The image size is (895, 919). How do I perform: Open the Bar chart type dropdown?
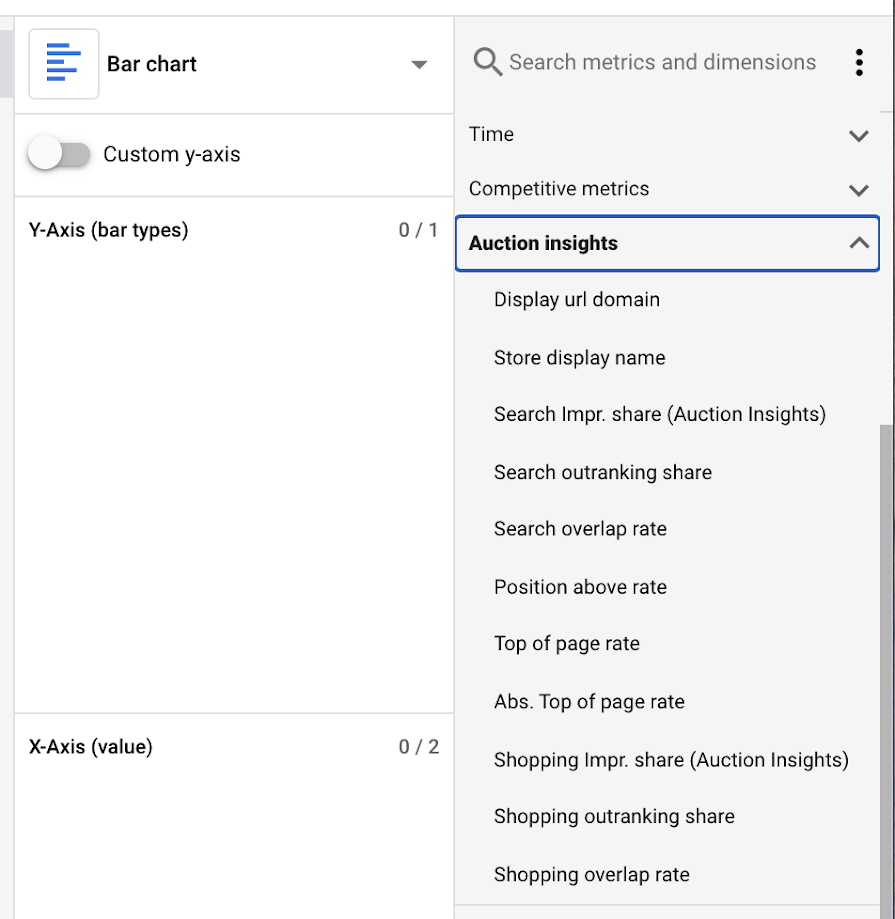point(419,65)
